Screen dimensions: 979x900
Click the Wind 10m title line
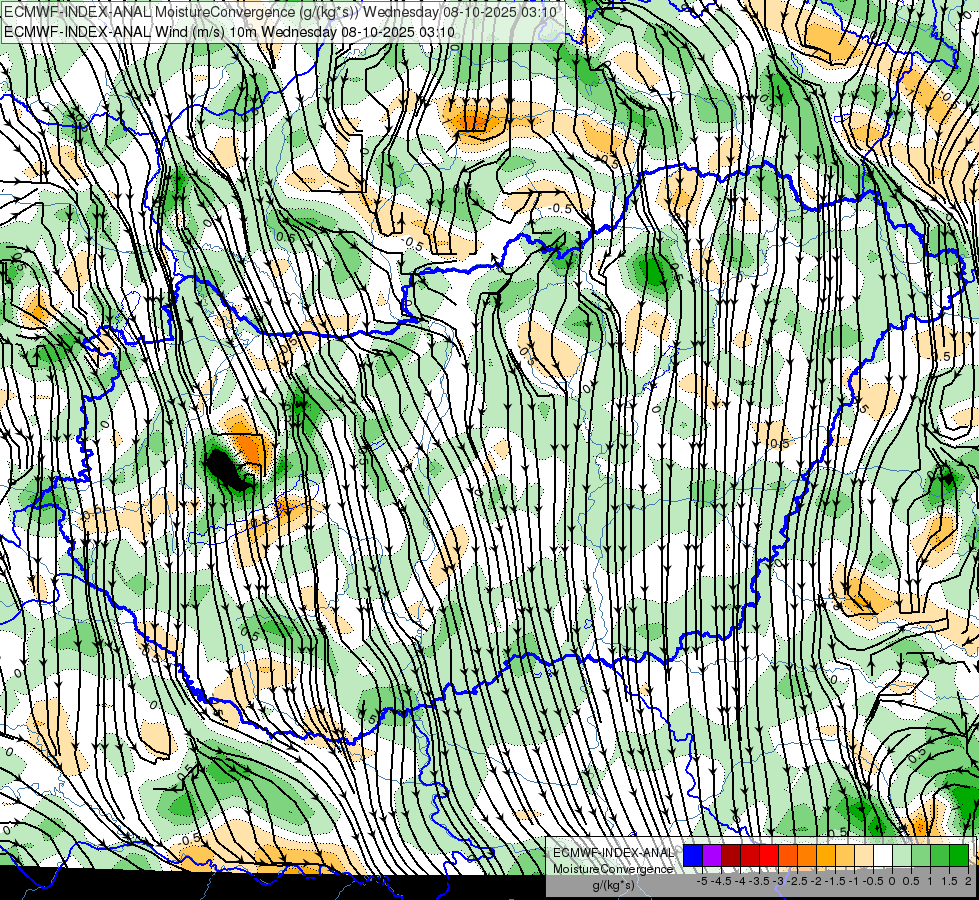coord(228,31)
